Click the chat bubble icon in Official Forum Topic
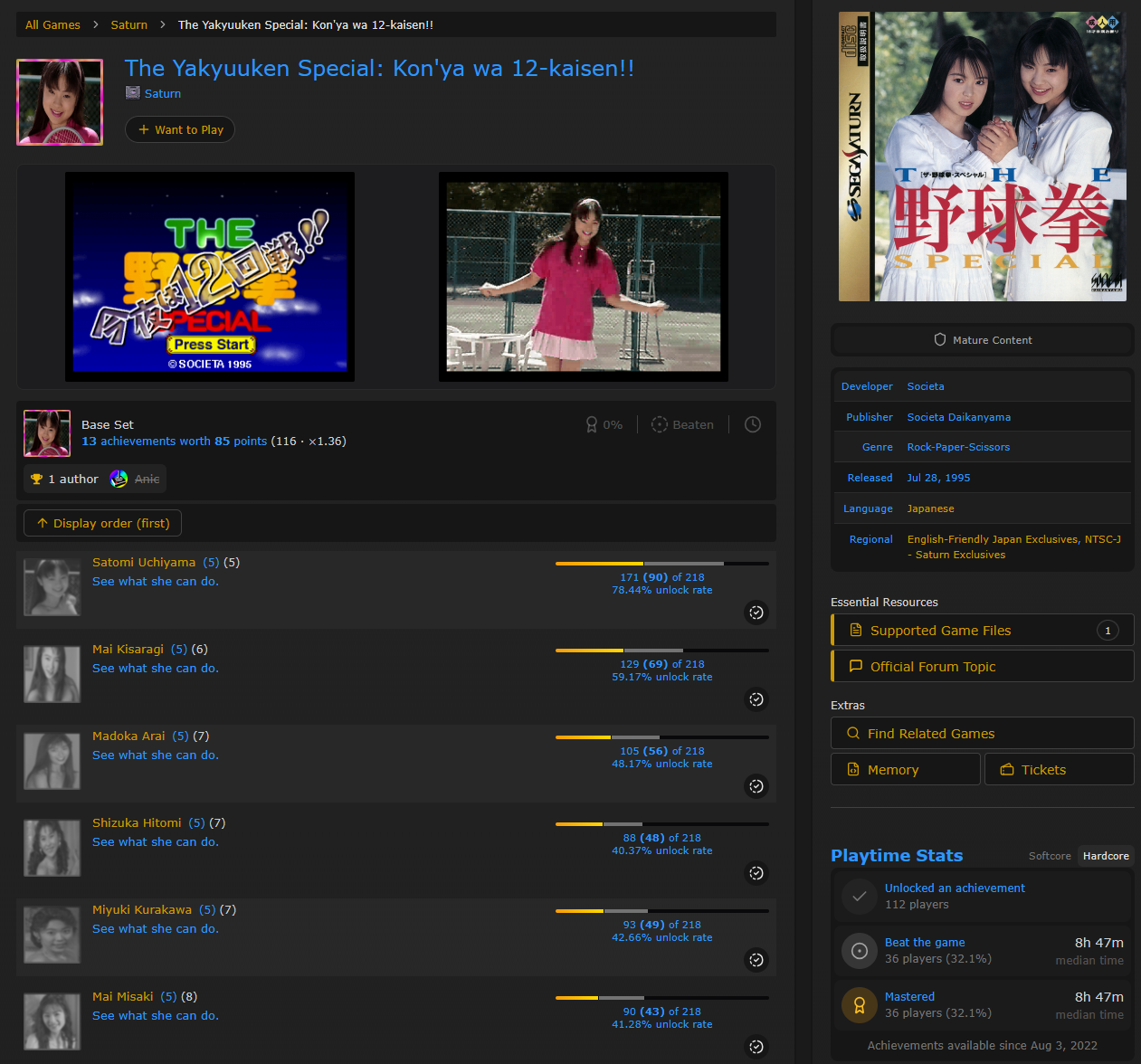 (855, 666)
